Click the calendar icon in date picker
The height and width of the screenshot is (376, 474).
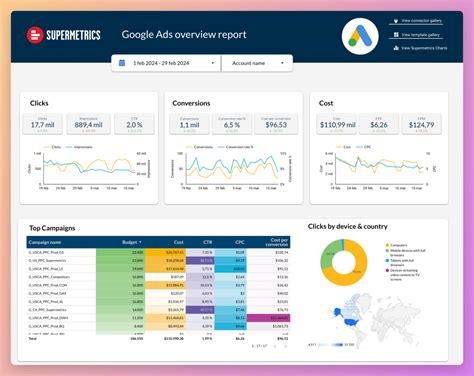coord(122,63)
